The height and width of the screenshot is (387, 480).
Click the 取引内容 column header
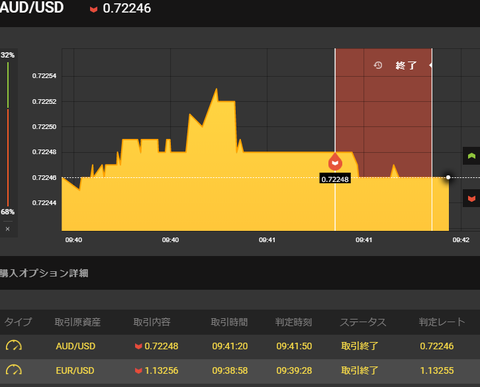pos(152,322)
